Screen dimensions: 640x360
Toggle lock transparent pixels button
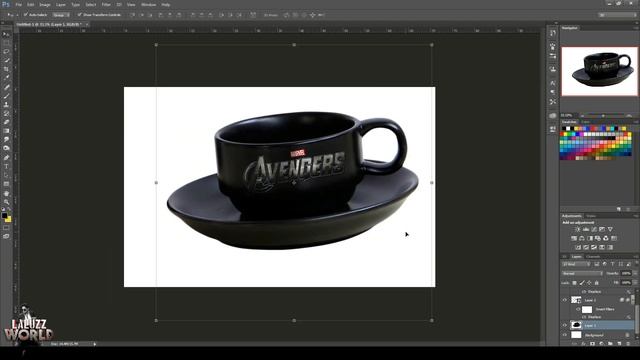(x=575, y=282)
